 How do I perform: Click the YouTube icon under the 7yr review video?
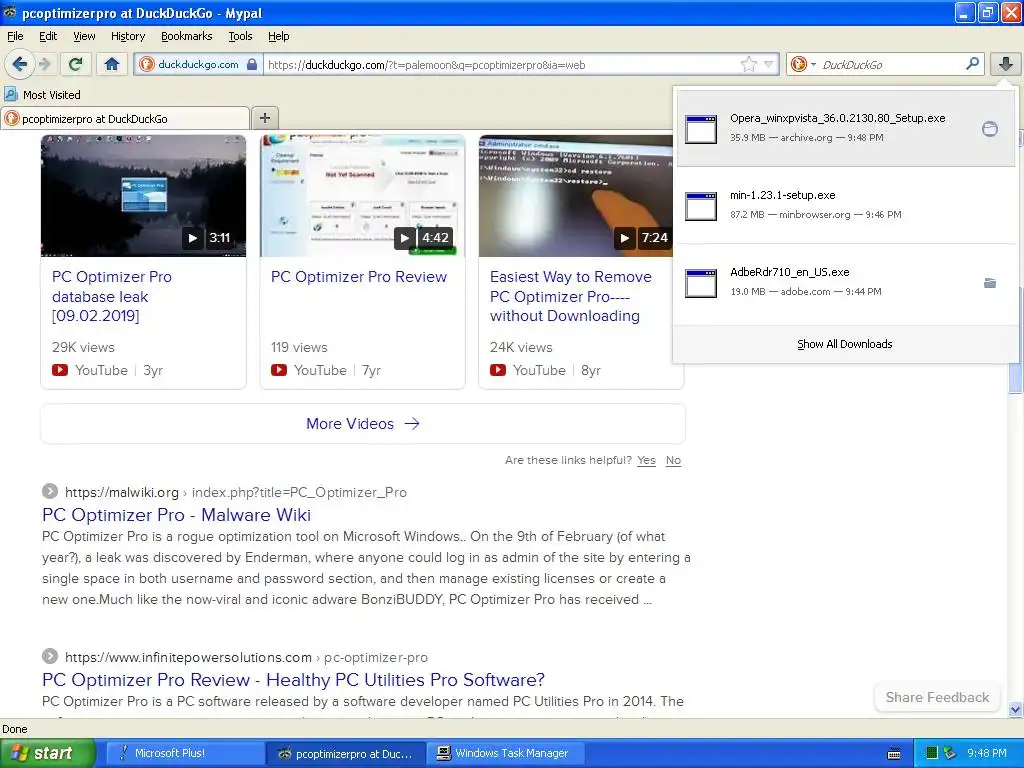[x=279, y=370]
